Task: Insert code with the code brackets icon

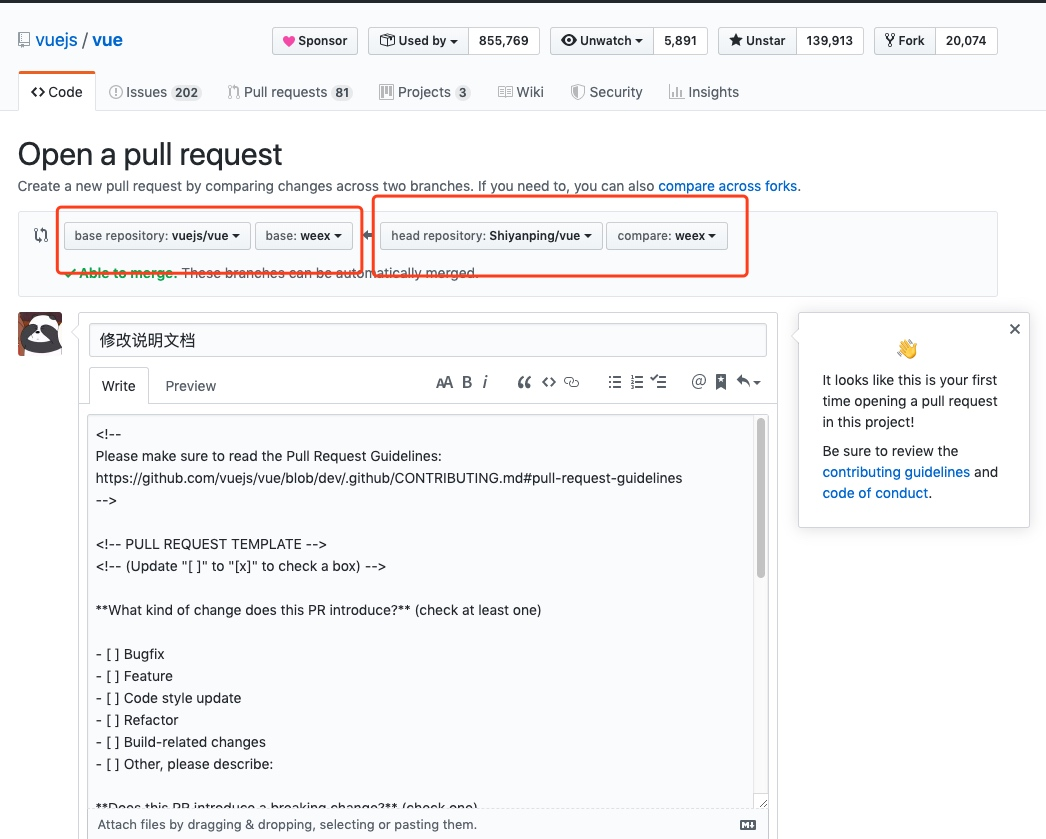Action: 549,382
